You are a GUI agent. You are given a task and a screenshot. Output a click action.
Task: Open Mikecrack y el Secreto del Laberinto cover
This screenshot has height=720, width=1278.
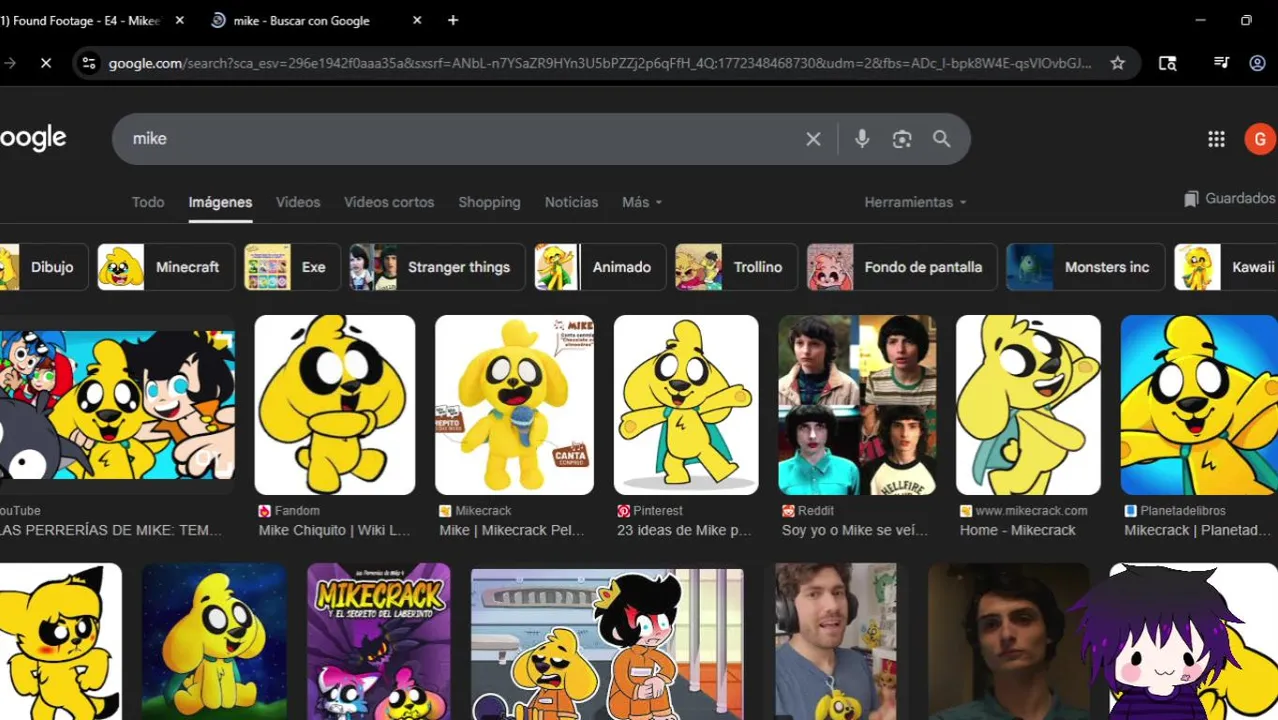(379, 641)
